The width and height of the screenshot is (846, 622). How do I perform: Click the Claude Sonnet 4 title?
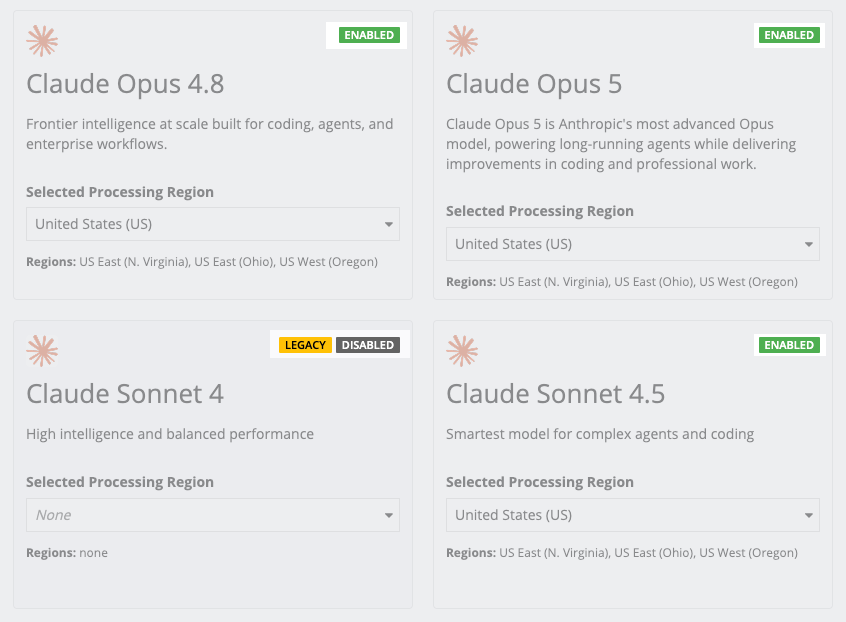pyautogui.click(x=125, y=394)
